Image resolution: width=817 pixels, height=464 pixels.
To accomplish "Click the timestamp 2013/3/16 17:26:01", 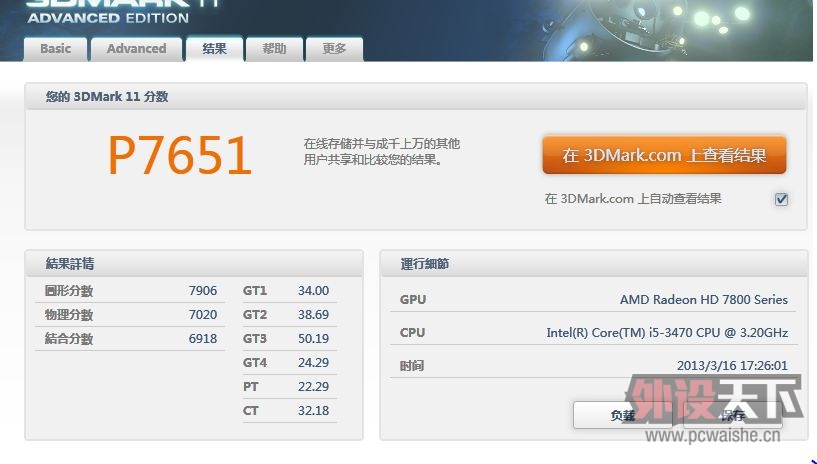I will [732, 366].
